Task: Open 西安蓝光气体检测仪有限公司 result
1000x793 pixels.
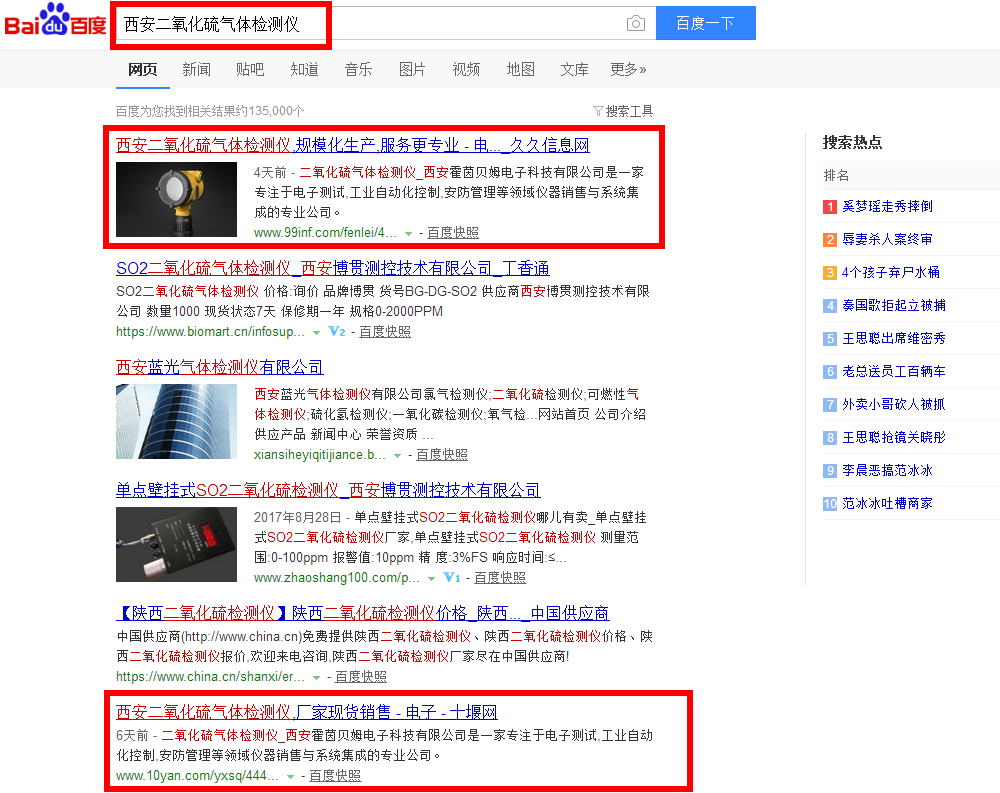Action: point(220,367)
